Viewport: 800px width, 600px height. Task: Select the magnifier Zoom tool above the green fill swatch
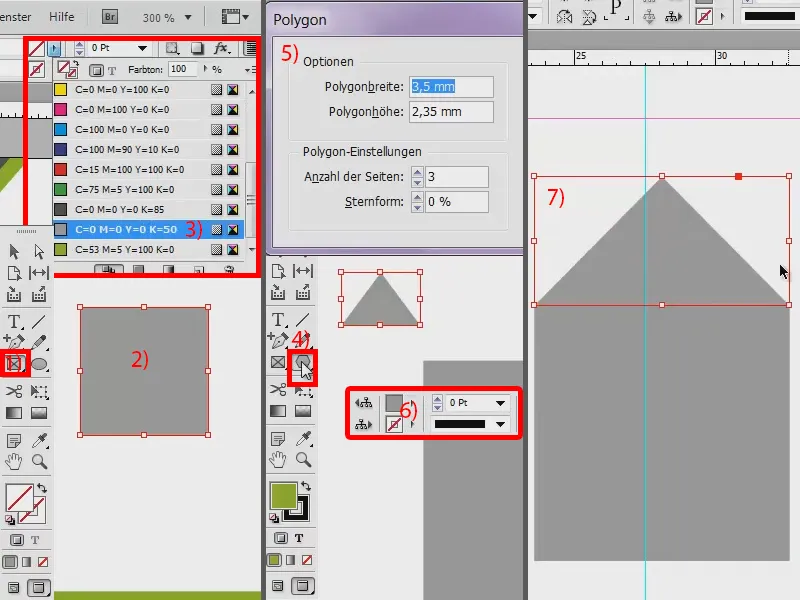click(304, 460)
